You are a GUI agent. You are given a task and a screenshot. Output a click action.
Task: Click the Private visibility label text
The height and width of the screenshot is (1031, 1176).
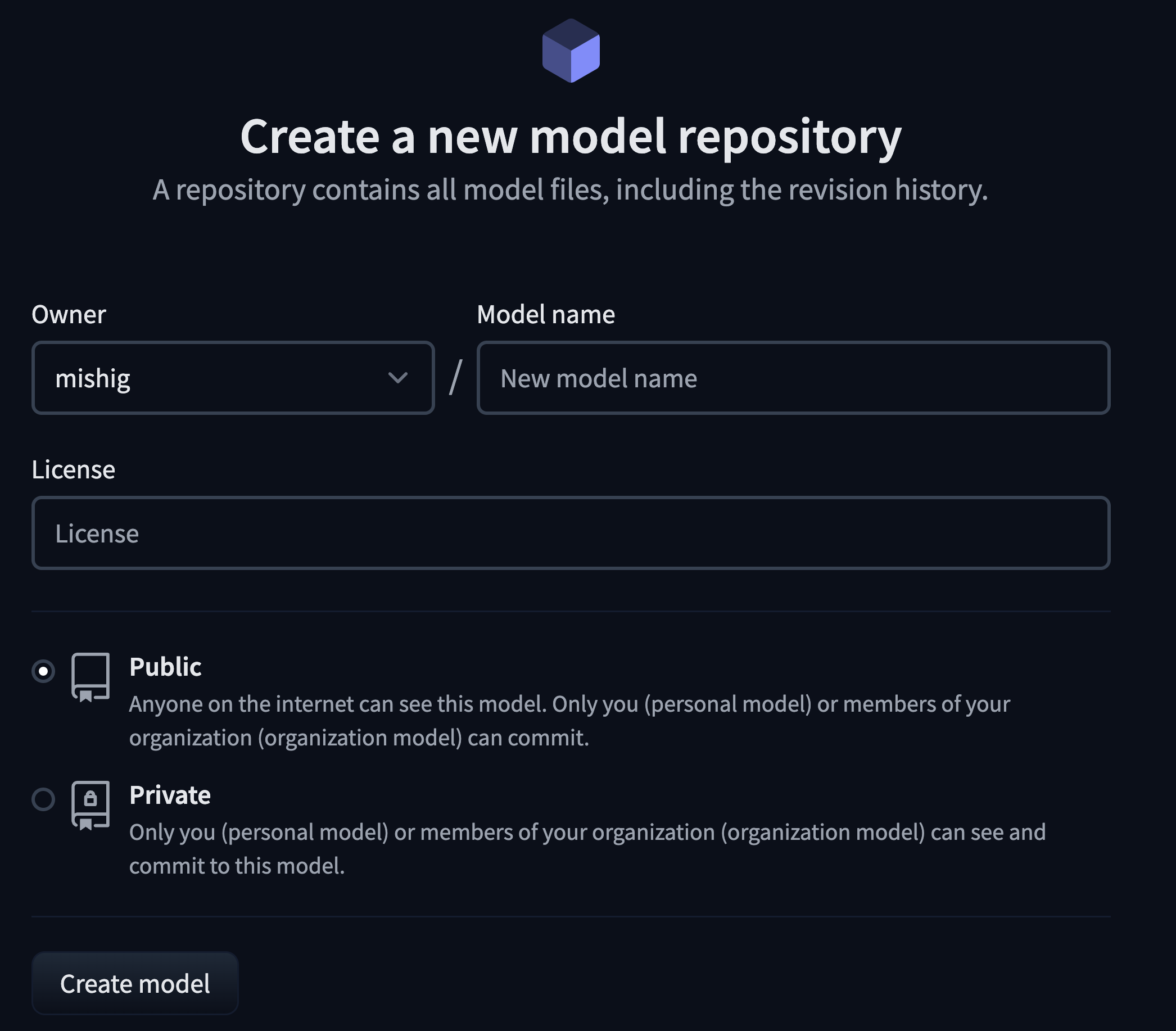tap(170, 795)
